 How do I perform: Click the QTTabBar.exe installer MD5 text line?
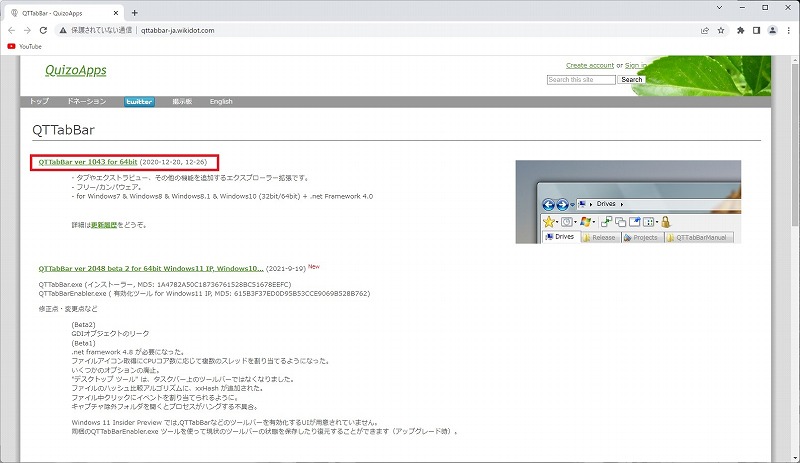[x=165, y=284]
